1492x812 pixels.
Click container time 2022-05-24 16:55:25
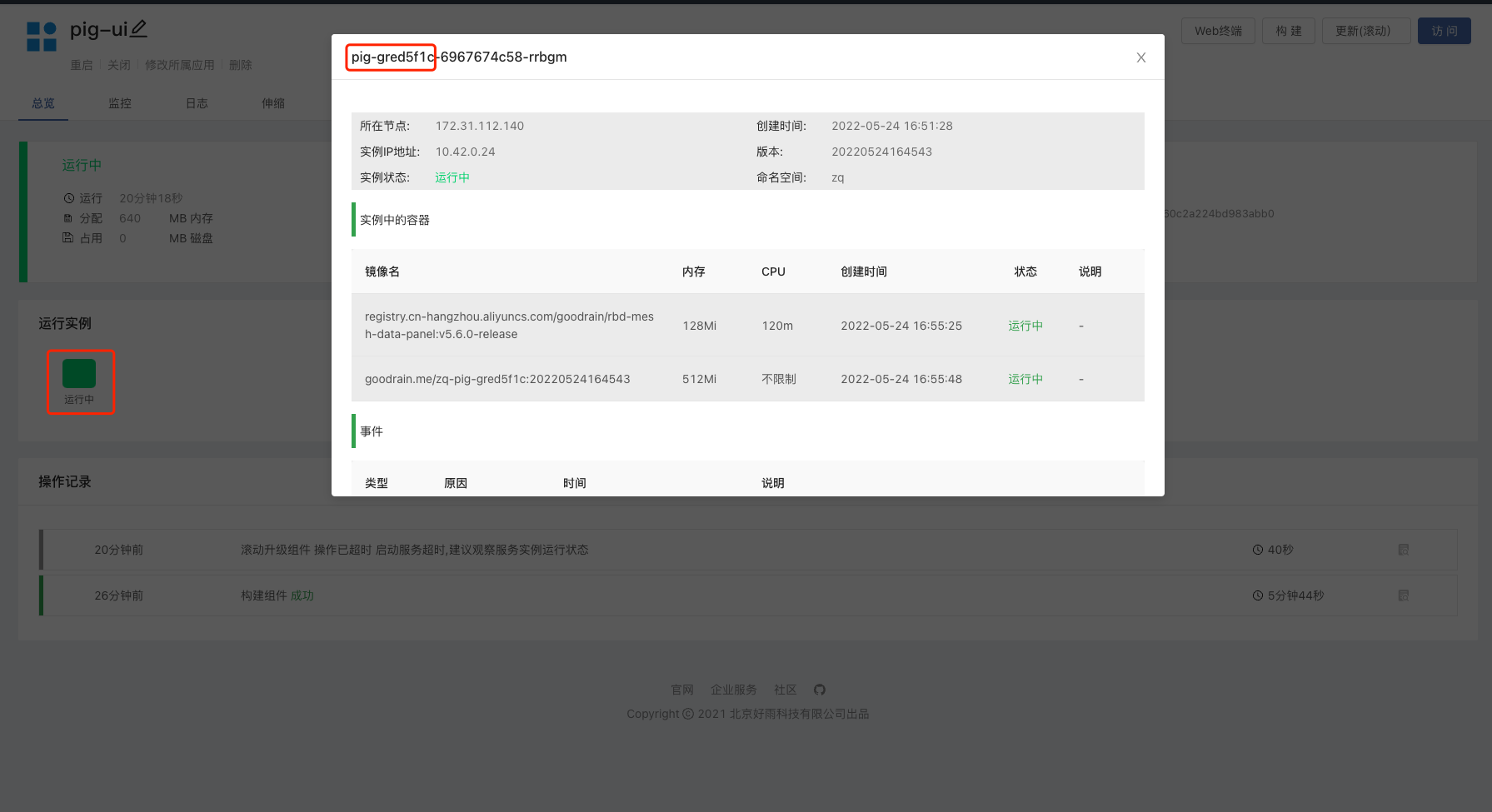click(901, 326)
